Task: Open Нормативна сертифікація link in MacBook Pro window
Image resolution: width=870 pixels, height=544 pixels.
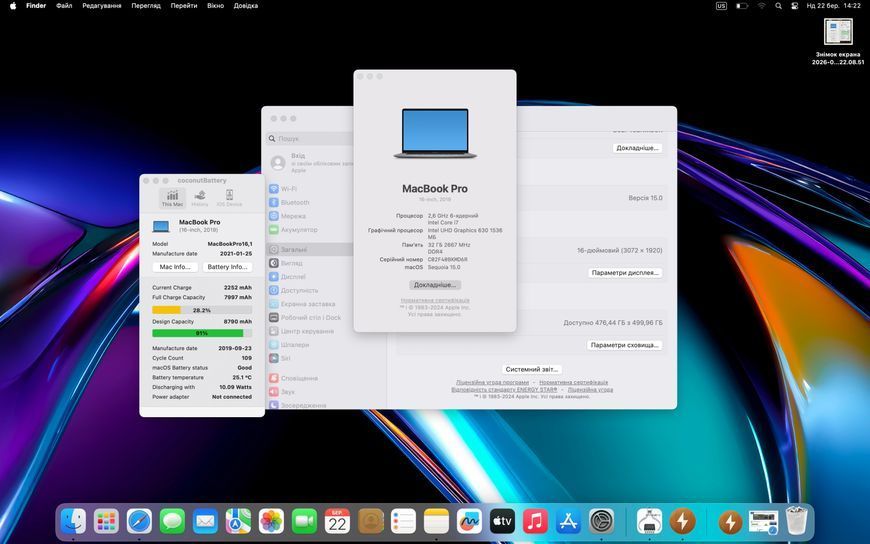Action: pyautogui.click(x=435, y=300)
